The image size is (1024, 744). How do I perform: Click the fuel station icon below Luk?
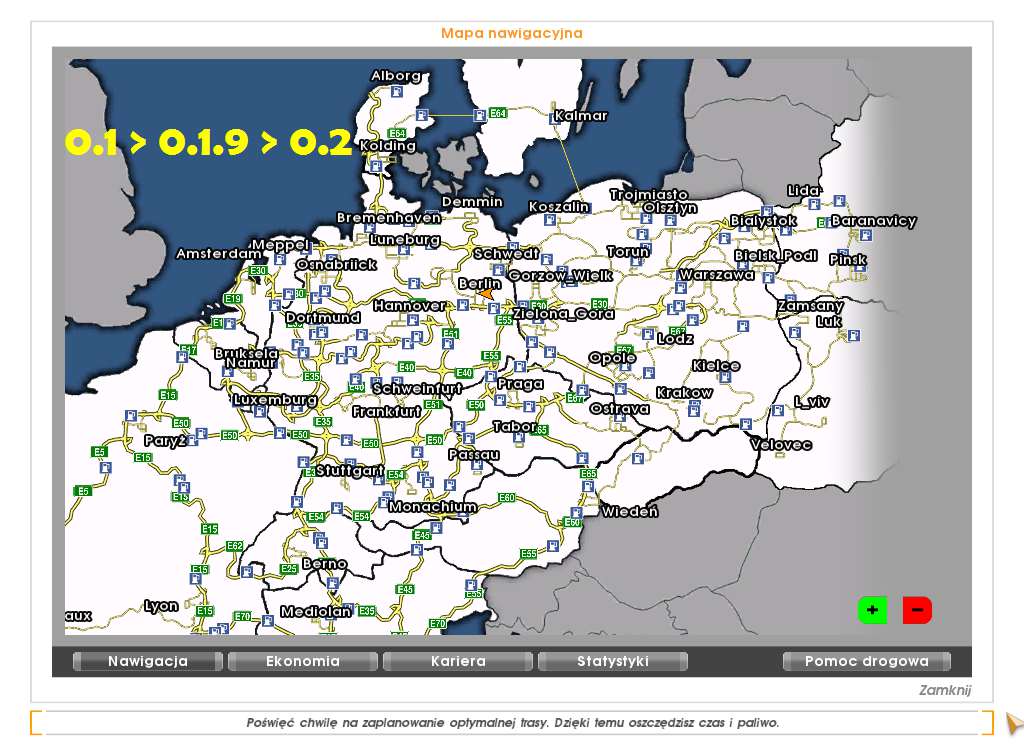(853, 335)
